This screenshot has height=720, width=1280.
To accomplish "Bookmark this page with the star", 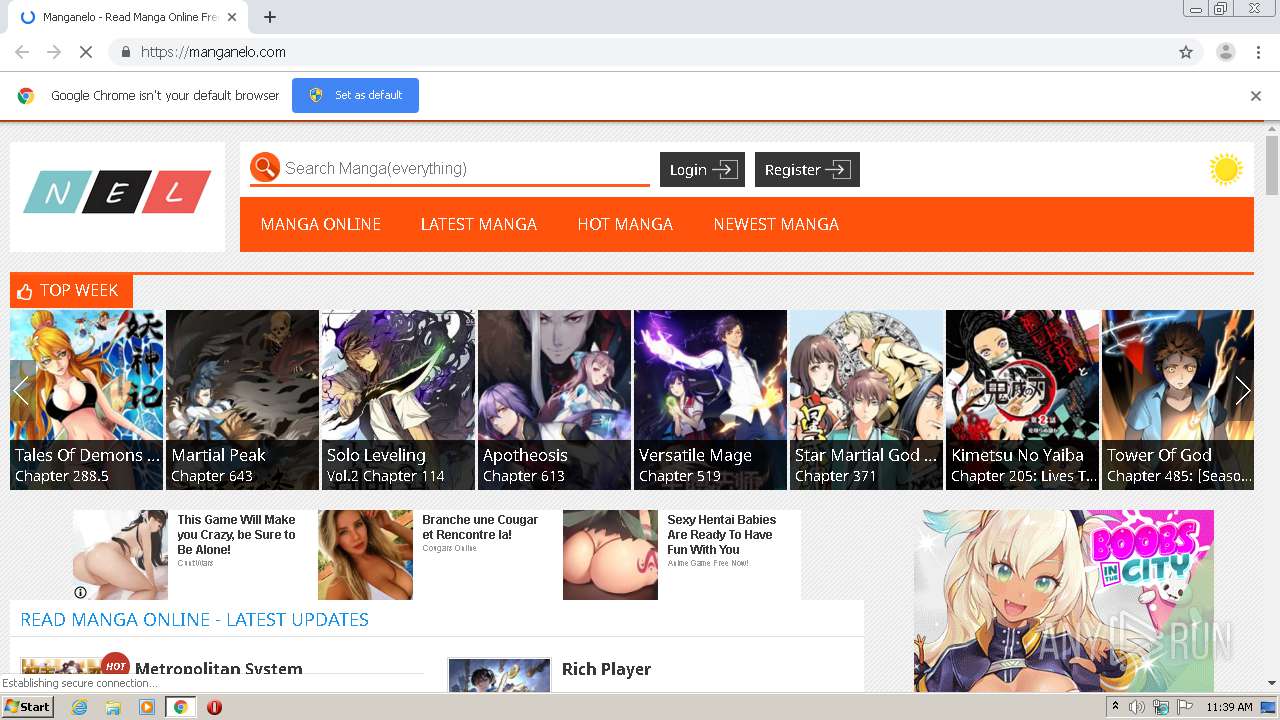I will 1186,52.
